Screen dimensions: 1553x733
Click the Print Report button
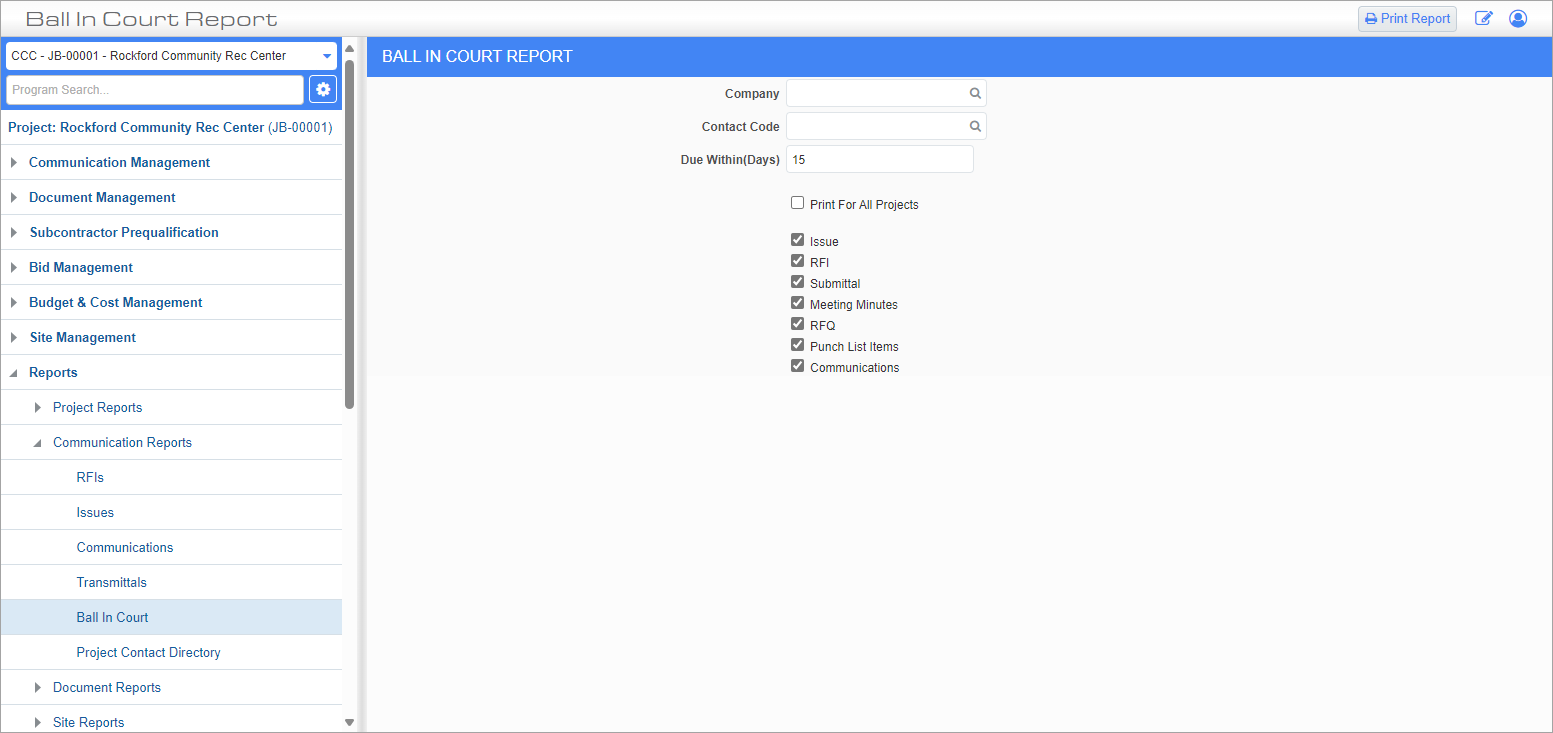1407,19
